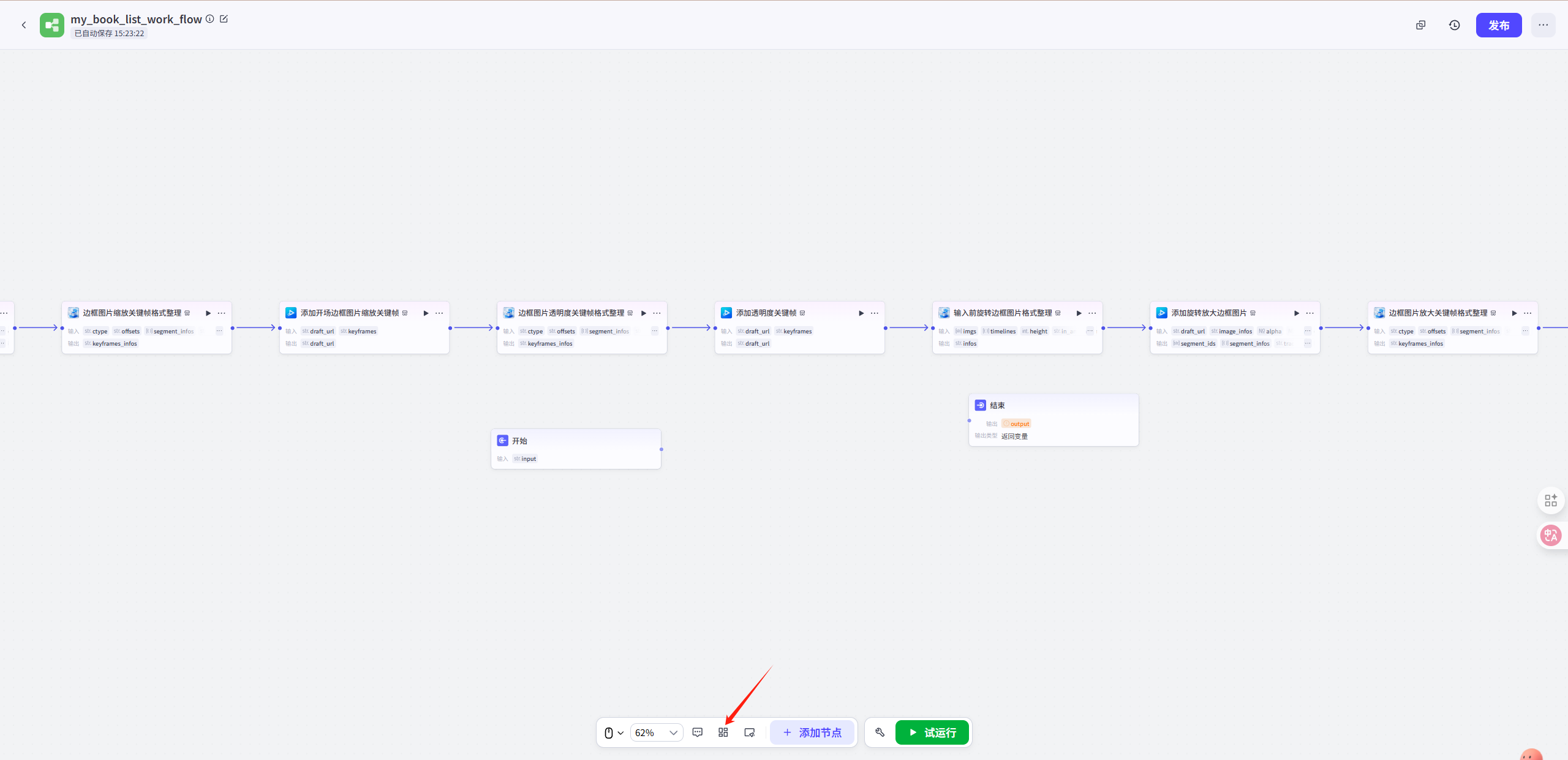Image resolution: width=1568 pixels, height=760 pixels.
Task: Click the duplicate workflow icon at top right
Action: tap(1421, 25)
